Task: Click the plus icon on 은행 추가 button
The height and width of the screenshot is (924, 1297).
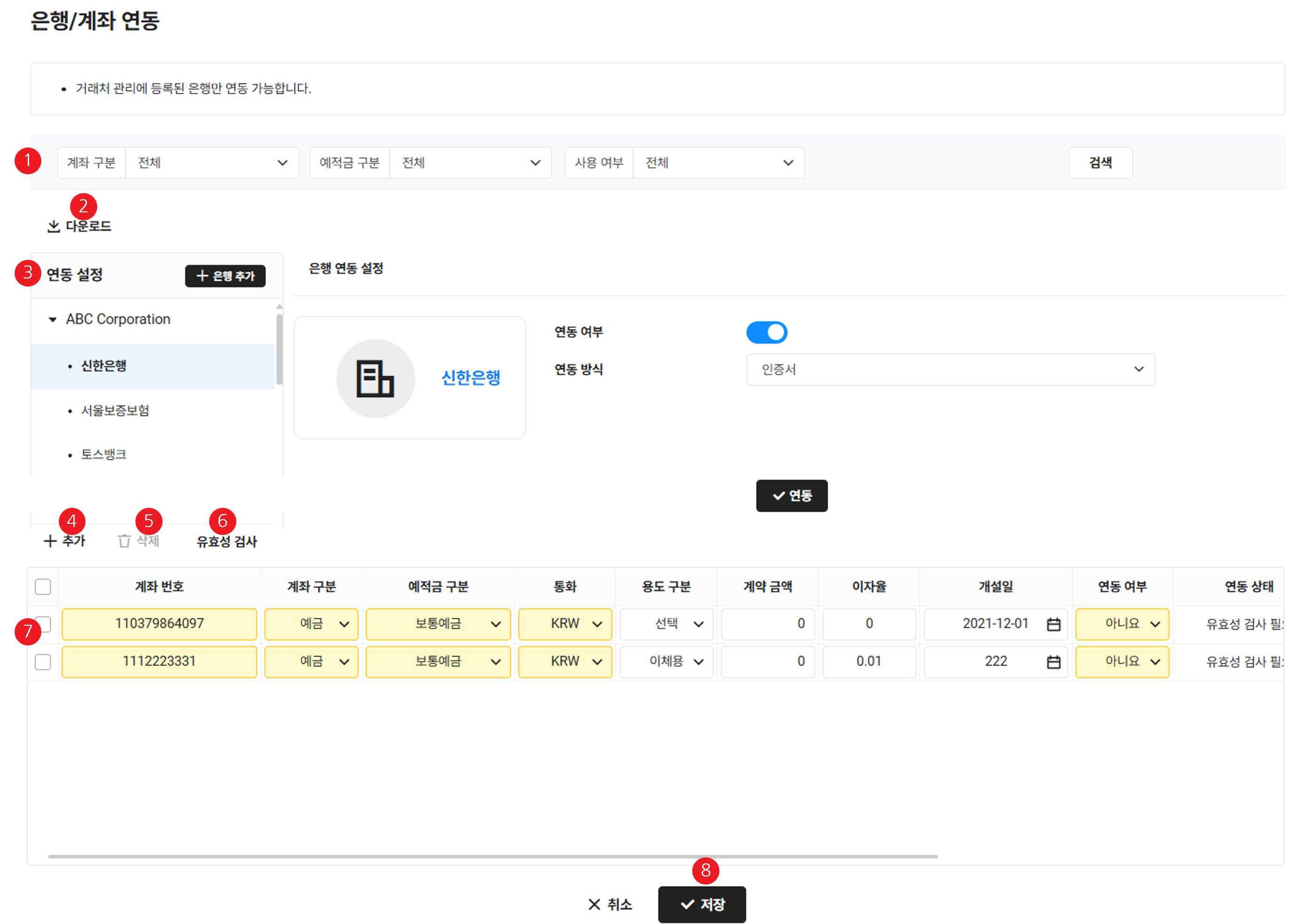Action: pyautogui.click(x=202, y=276)
